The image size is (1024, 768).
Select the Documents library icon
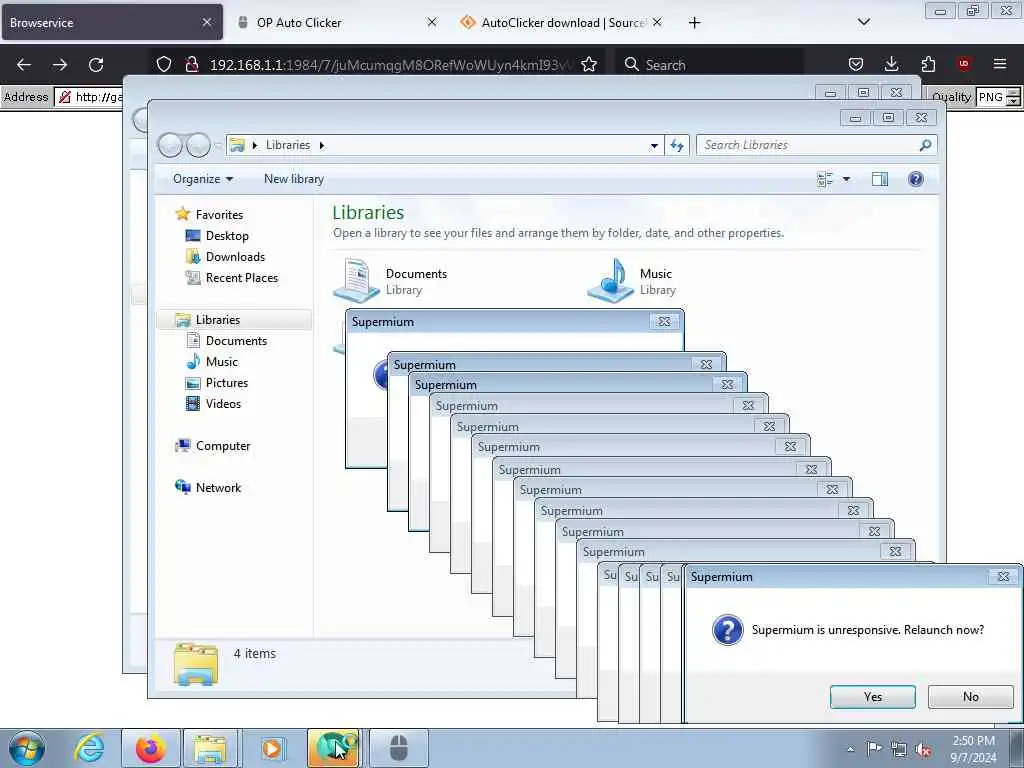[x=357, y=281]
